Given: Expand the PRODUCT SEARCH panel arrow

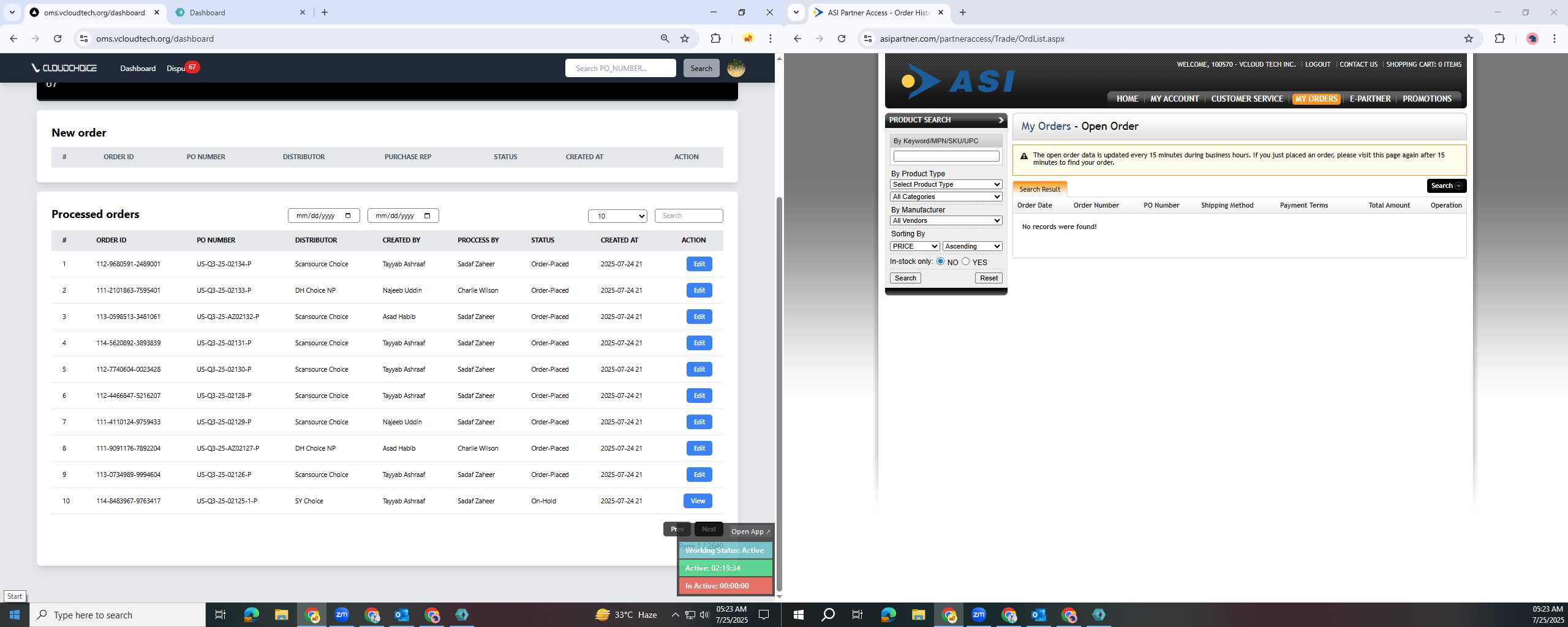Looking at the screenshot, I should click(x=1001, y=120).
